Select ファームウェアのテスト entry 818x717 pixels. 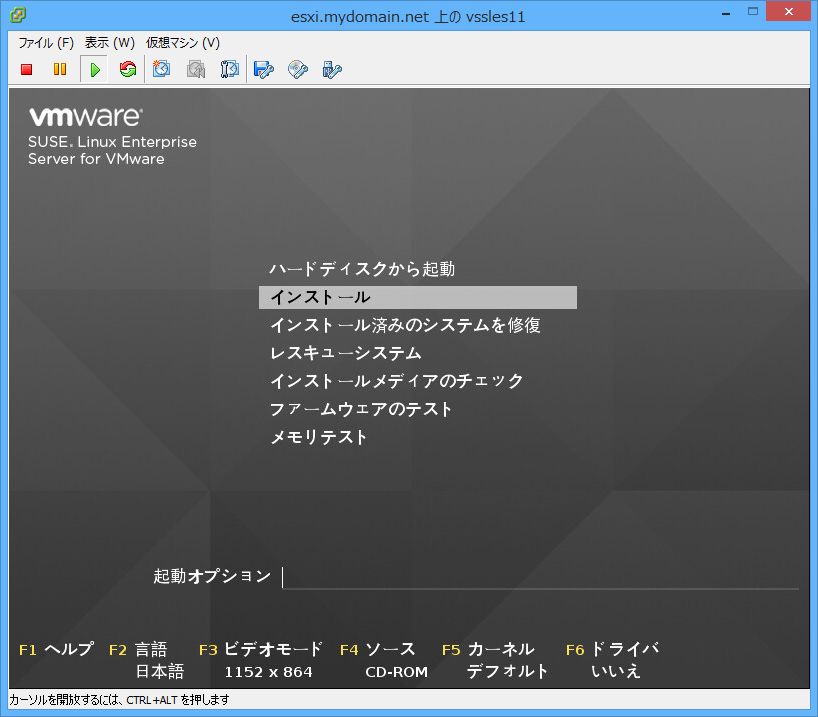pyautogui.click(x=360, y=409)
